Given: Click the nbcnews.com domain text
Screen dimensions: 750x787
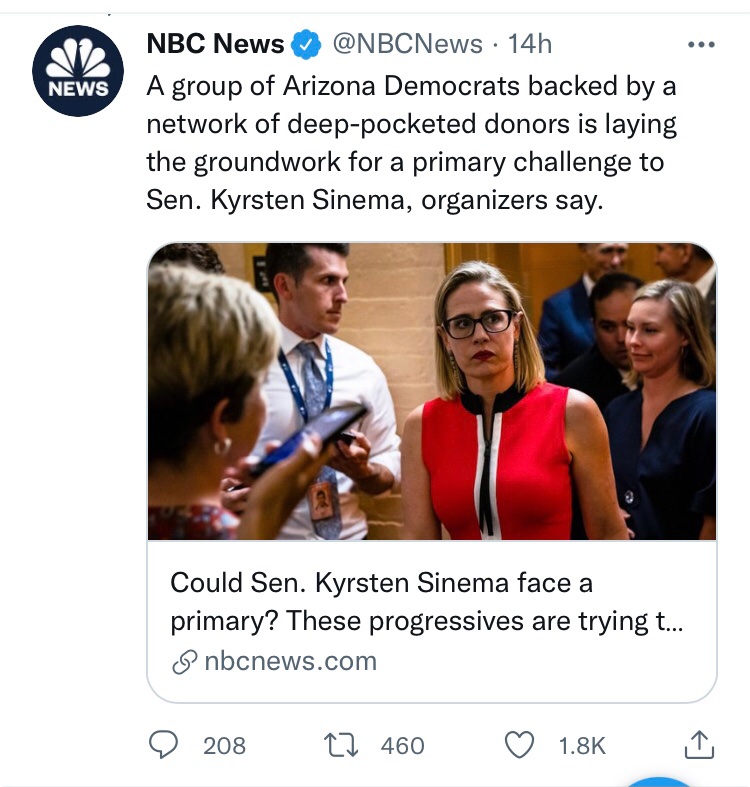Looking at the screenshot, I should [x=290, y=661].
